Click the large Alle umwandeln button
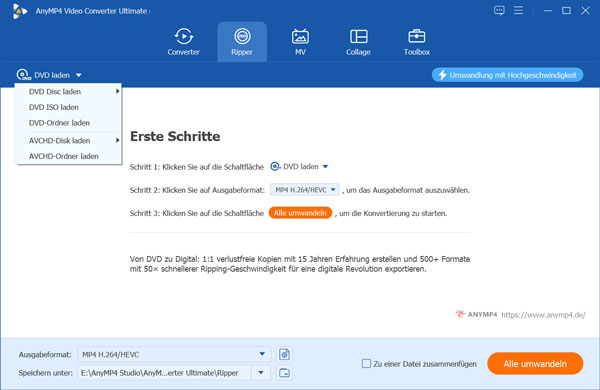This screenshot has height=390, width=600. pyautogui.click(x=535, y=364)
